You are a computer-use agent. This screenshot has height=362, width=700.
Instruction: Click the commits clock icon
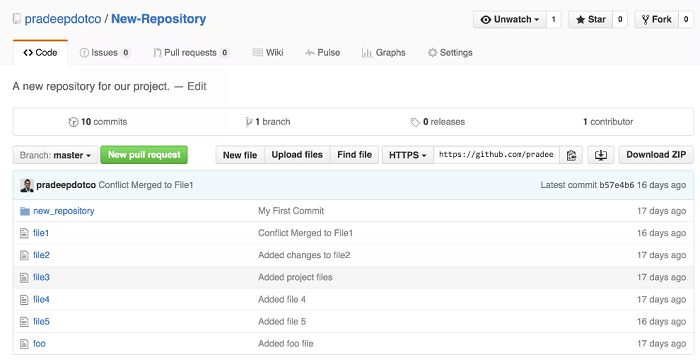(x=73, y=122)
